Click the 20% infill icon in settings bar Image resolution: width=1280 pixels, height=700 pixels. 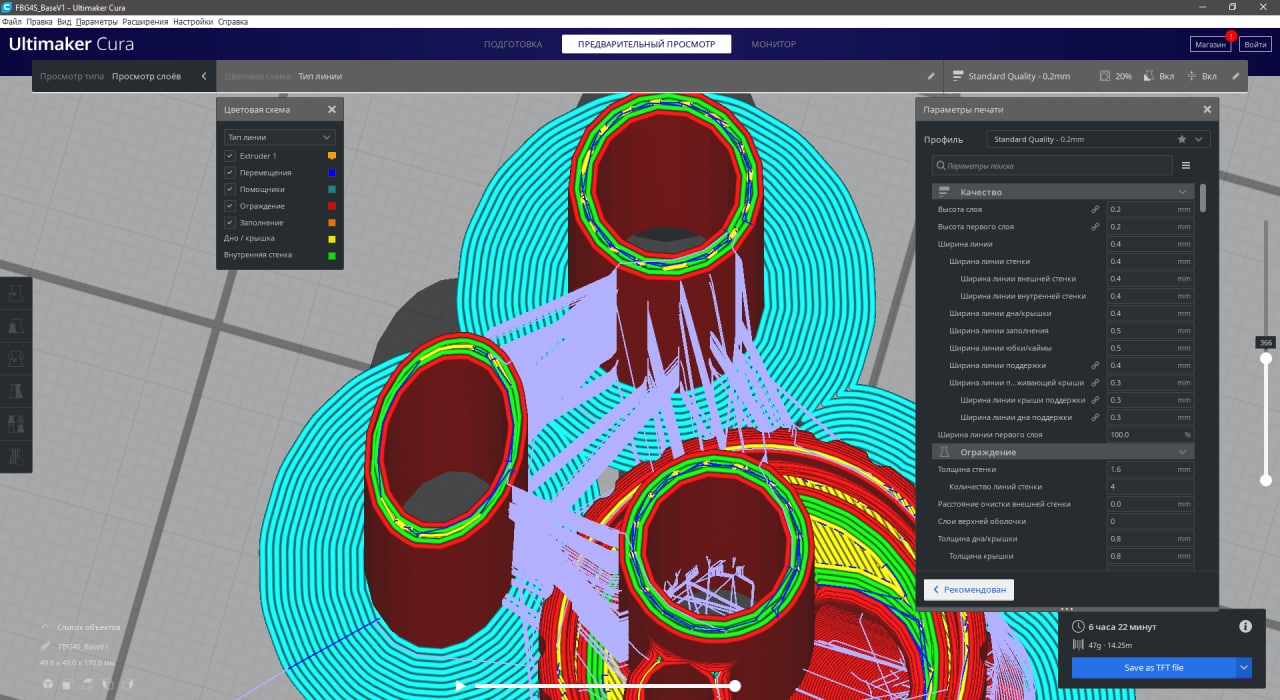1105,76
